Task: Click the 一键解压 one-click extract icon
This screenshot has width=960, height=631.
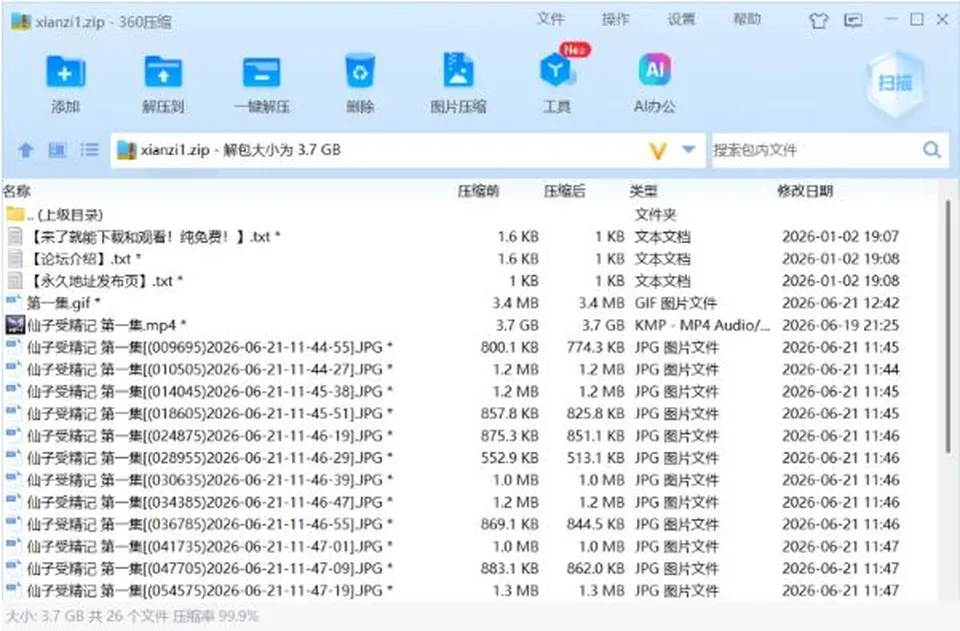Action: click(x=261, y=72)
